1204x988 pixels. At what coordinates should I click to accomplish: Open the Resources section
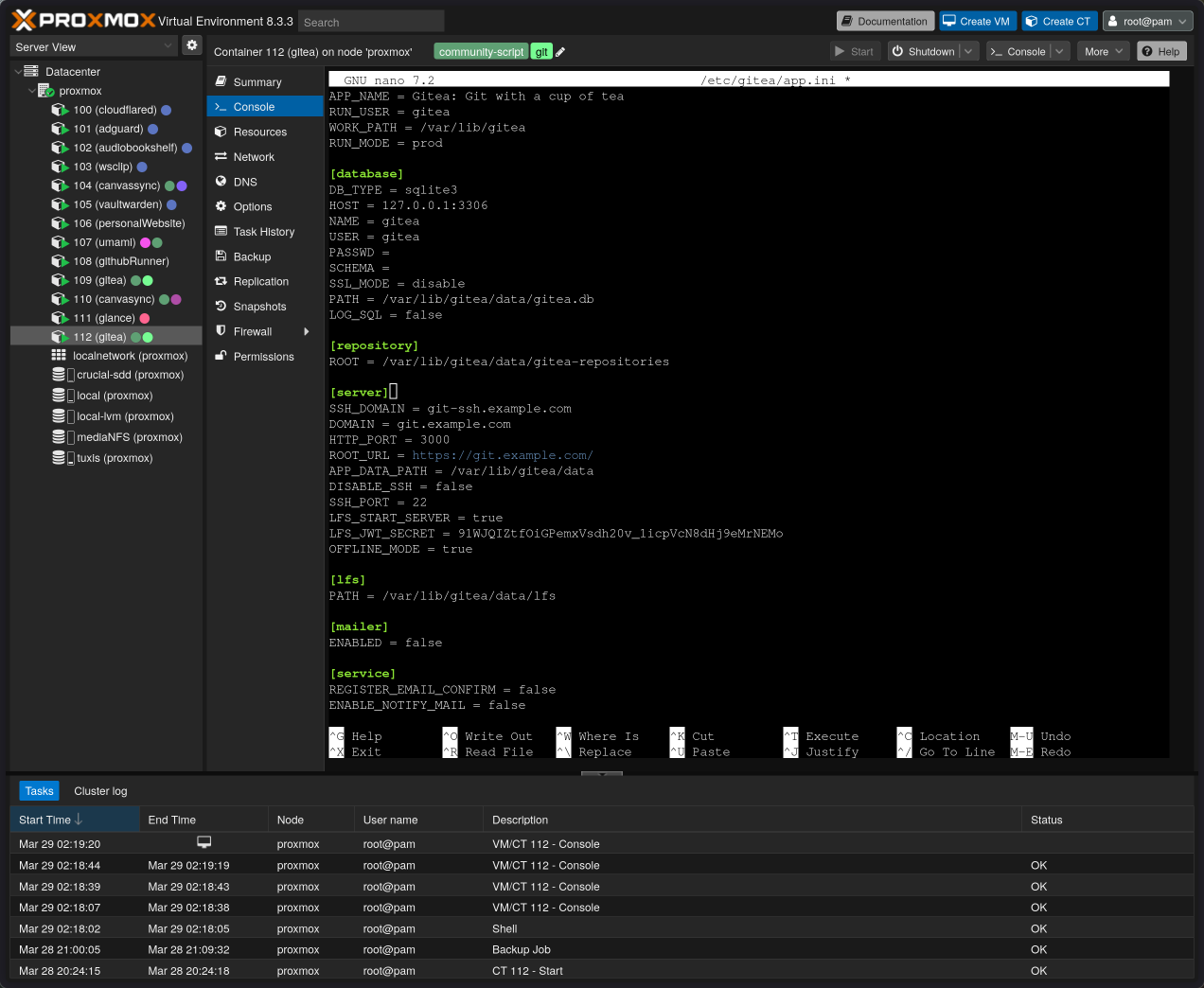coord(265,132)
